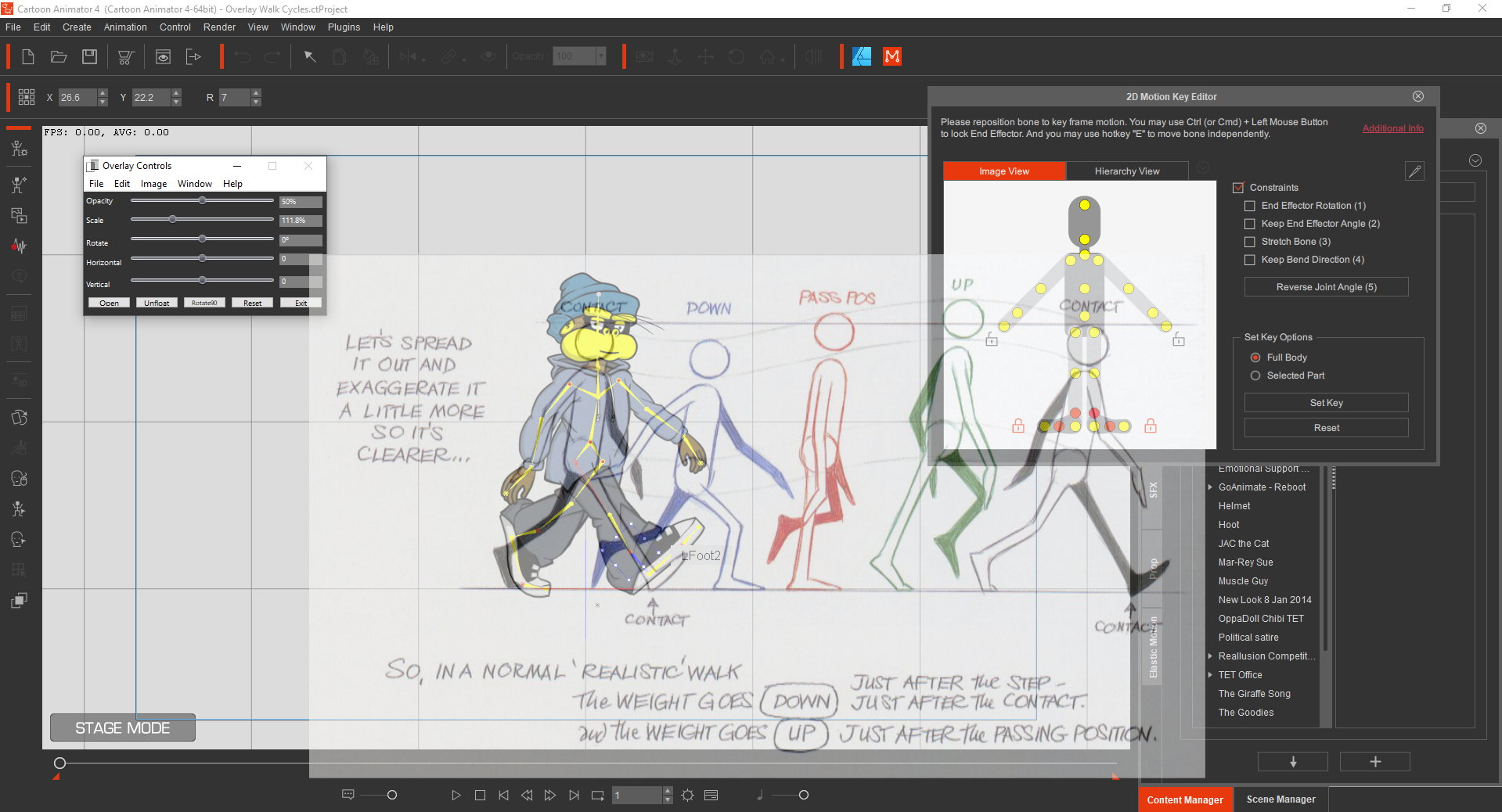Open the shopping cart marketplace icon

coord(125,56)
